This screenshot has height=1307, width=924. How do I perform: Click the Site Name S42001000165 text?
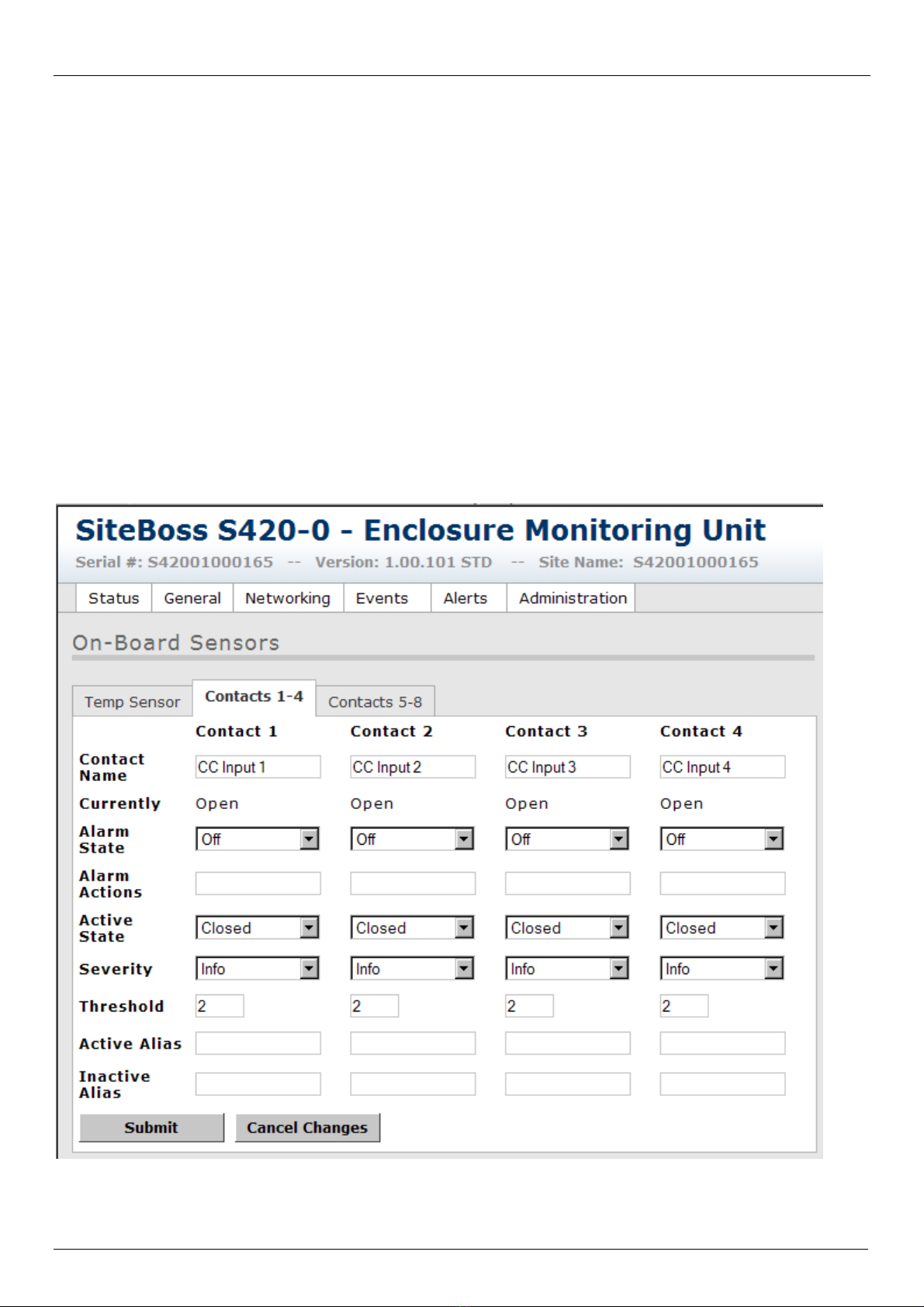click(649, 562)
